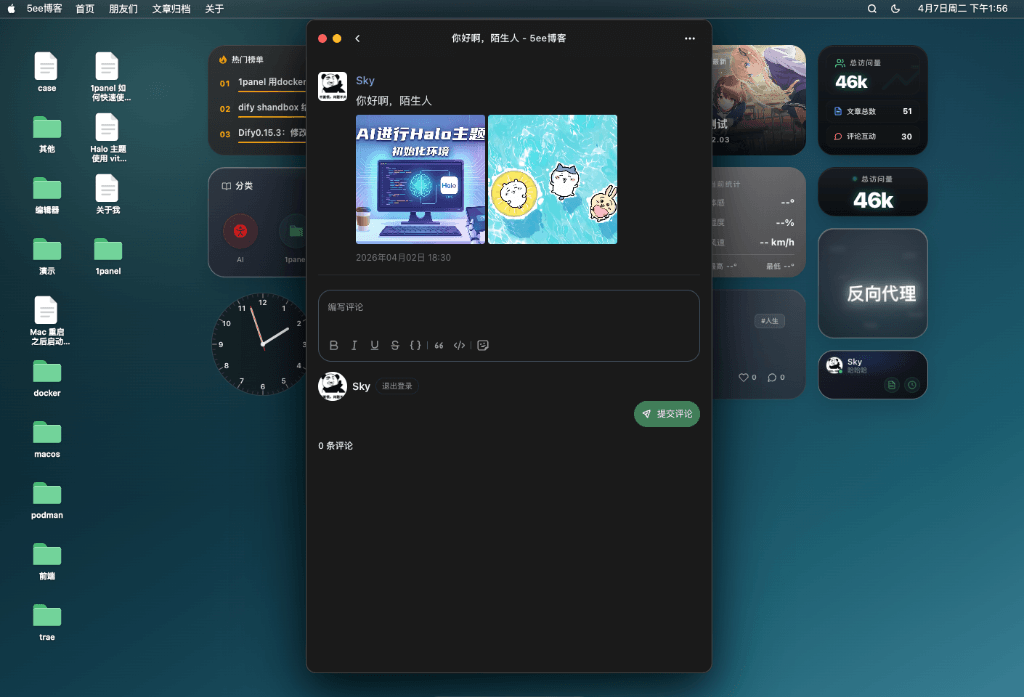This screenshot has height=697, width=1024.
Task: Click the heart like icon on post card
Action: [x=743, y=377]
